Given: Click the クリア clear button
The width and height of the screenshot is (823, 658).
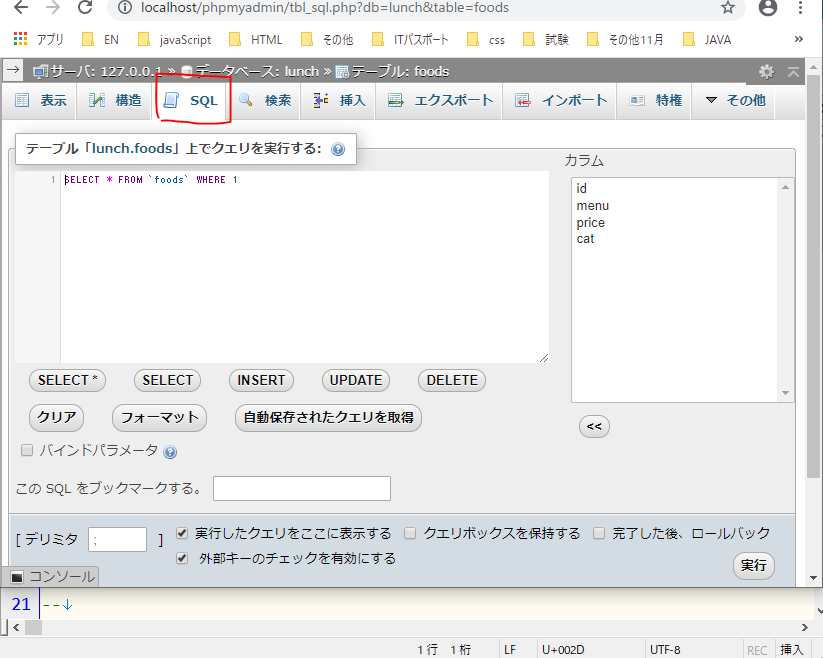Looking at the screenshot, I should click(56, 418).
